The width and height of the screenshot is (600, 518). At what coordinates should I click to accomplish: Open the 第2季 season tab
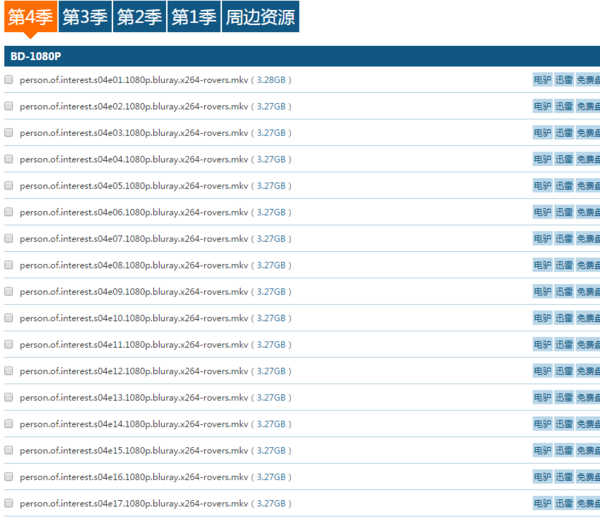click(x=138, y=17)
